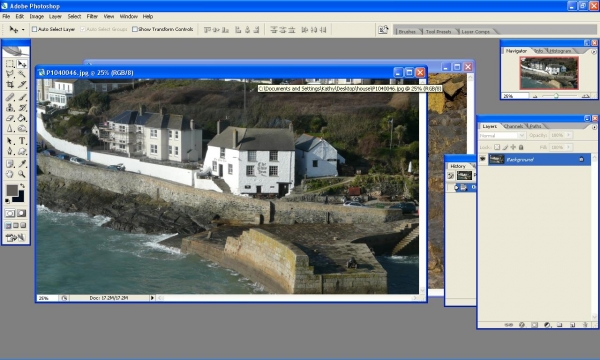Select the Lasso tool
Viewport: 600px width, 360px height.
point(10,74)
